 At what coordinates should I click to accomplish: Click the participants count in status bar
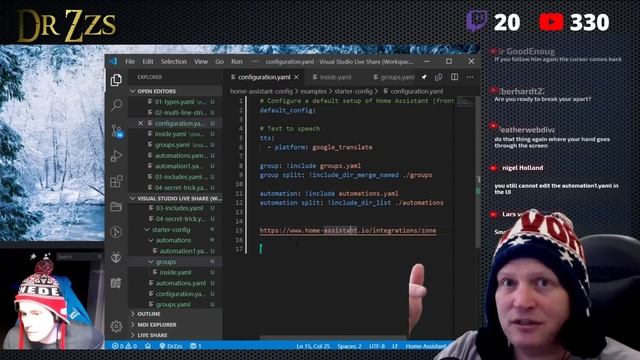tap(196, 346)
